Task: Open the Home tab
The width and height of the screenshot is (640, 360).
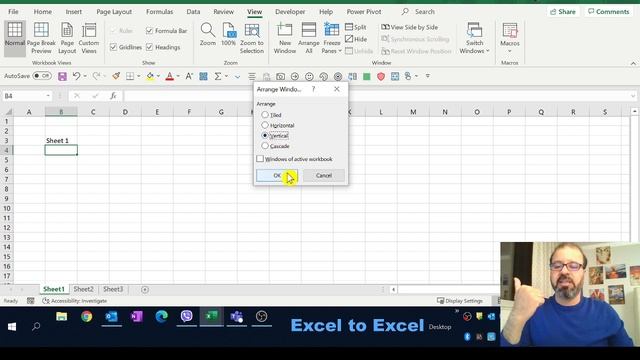Action: coord(42,12)
